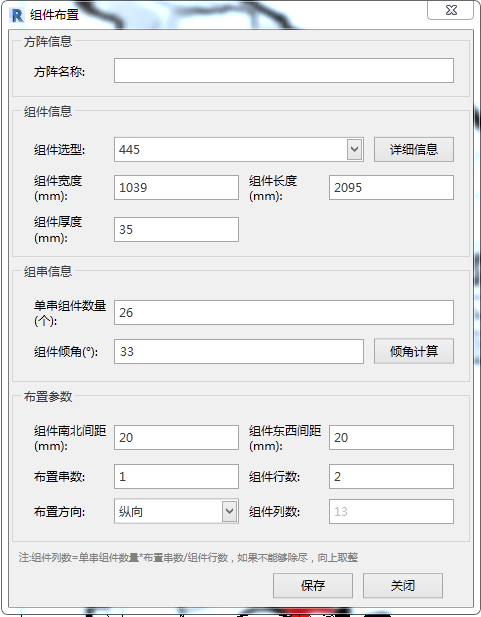
Task: Click the 组件东西间距 input field
Action: [391, 437]
